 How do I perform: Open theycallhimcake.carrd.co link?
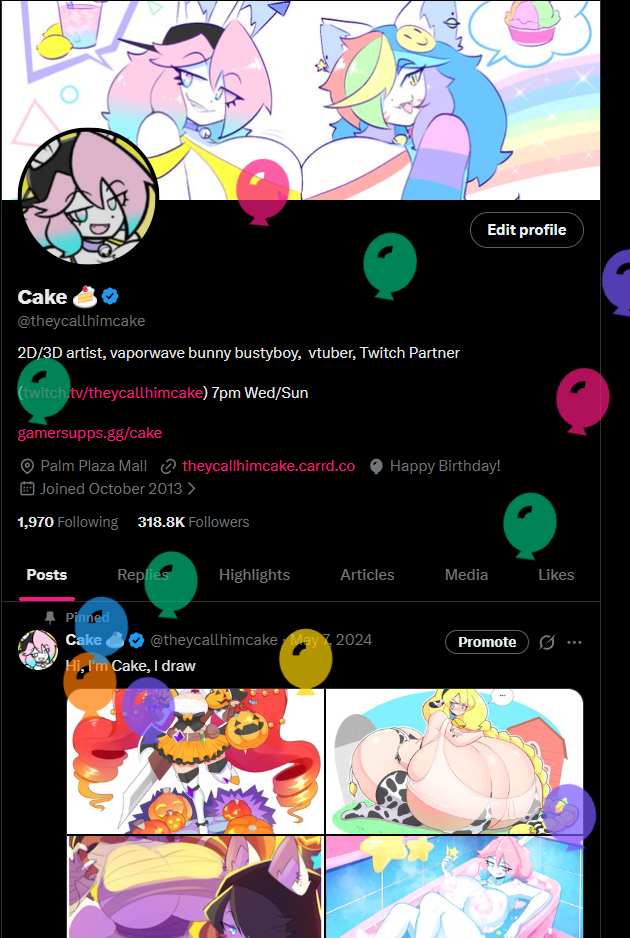click(268, 466)
